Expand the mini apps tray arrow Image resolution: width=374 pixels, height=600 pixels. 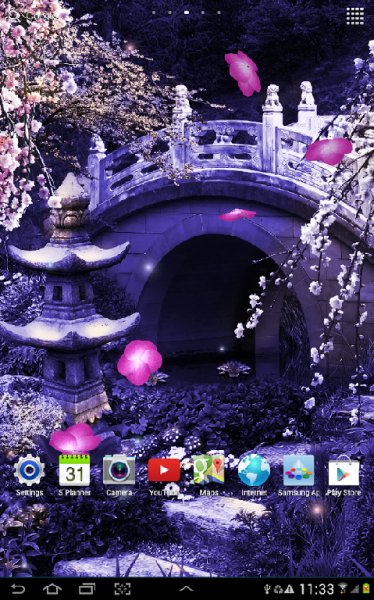pos(186,589)
